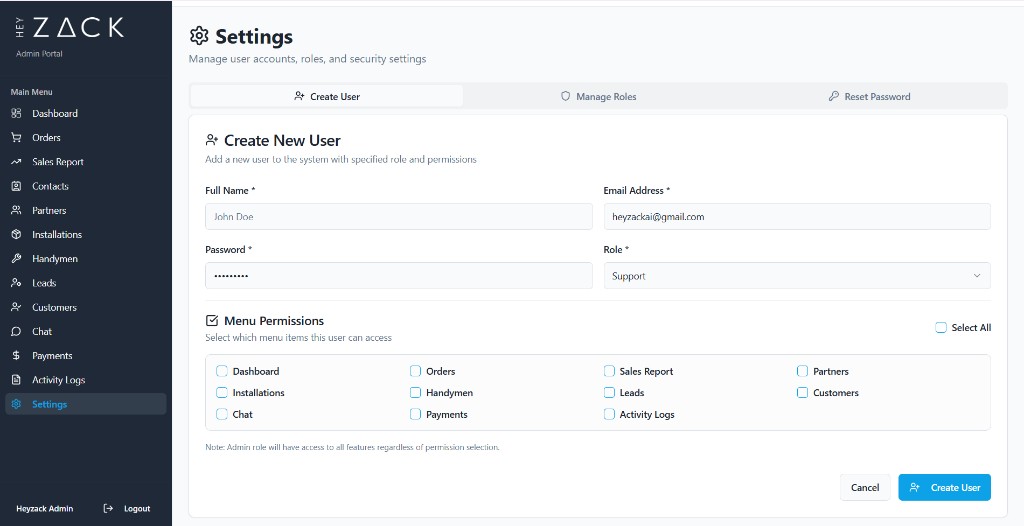Click the Logout link
Viewport: 1024px width, 526px height.
[x=127, y=508]
